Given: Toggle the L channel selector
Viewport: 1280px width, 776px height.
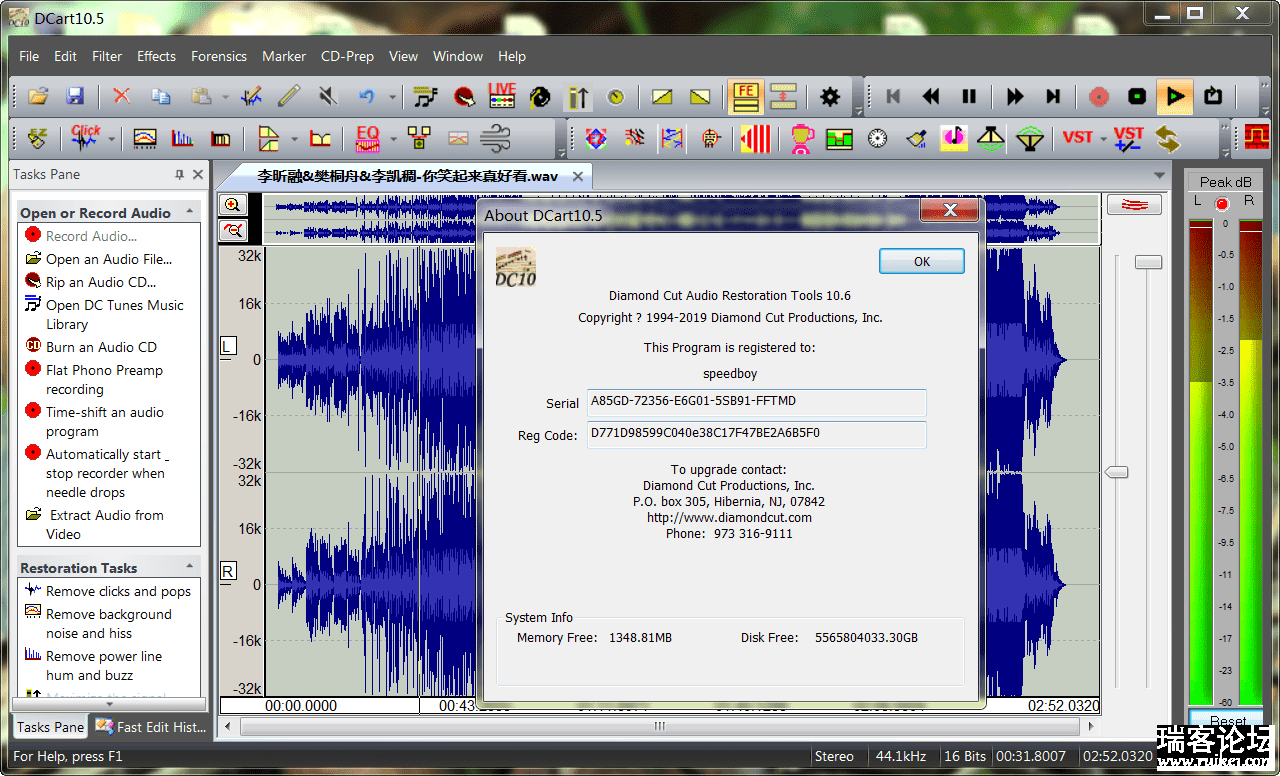Looking at the screenshot, I should click(227, 346).
